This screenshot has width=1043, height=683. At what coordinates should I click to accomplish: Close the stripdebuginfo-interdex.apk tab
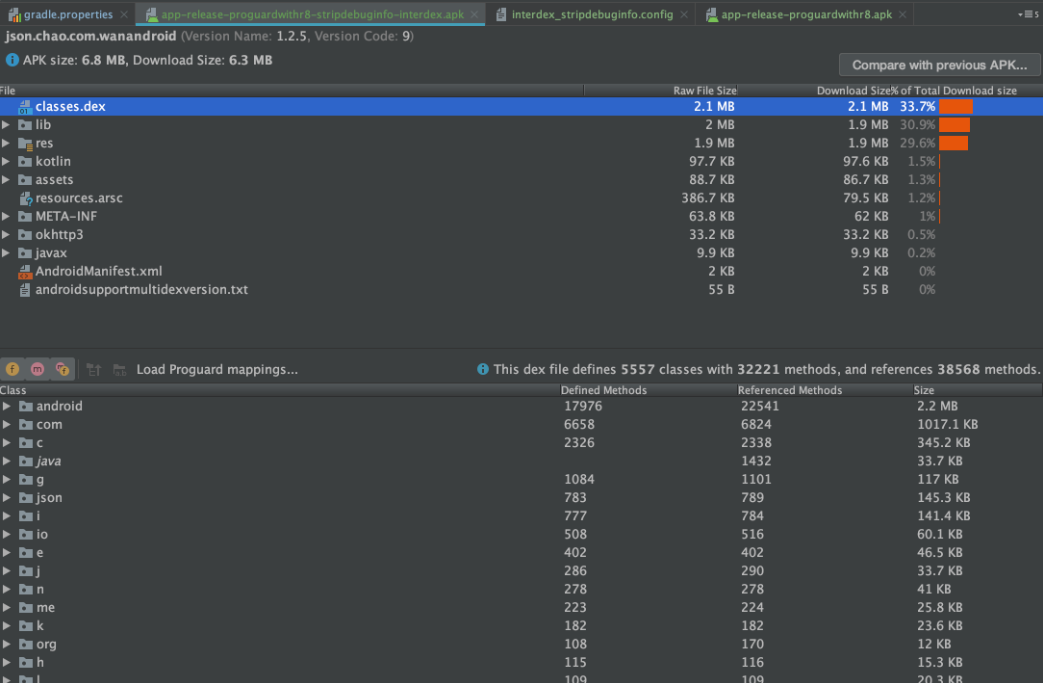point(474,14)
